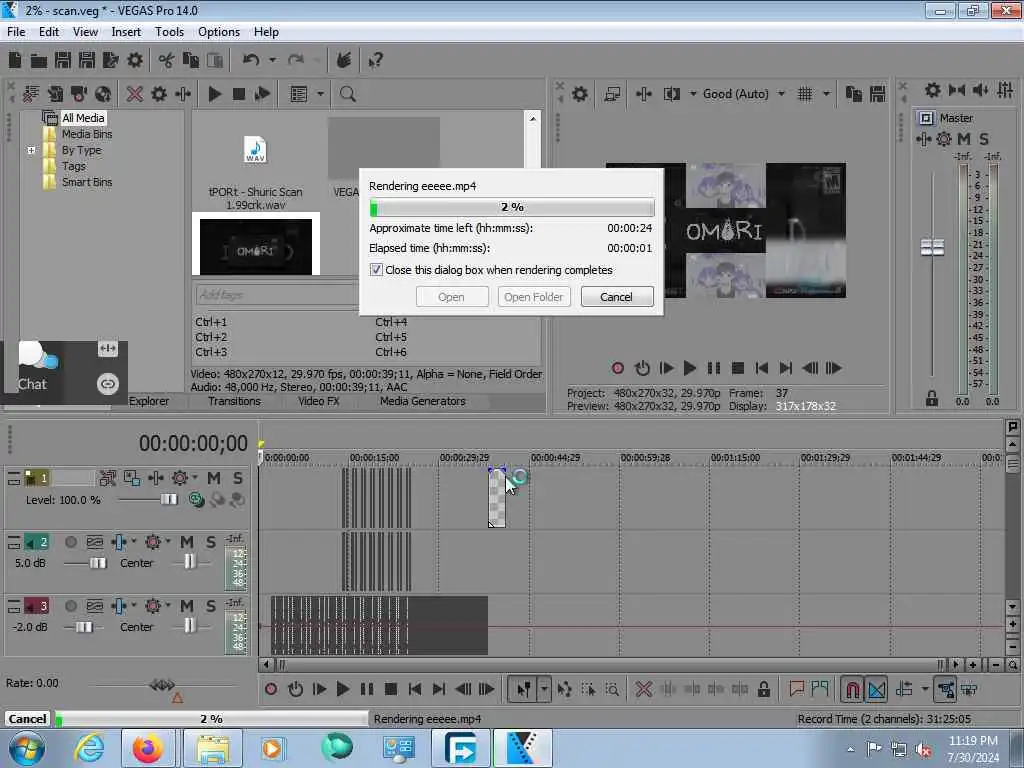Click the Normal edit tool in timeline toolbar
Image resolution: width=1024 pixels, height=768 pixels.
point(524,689)
